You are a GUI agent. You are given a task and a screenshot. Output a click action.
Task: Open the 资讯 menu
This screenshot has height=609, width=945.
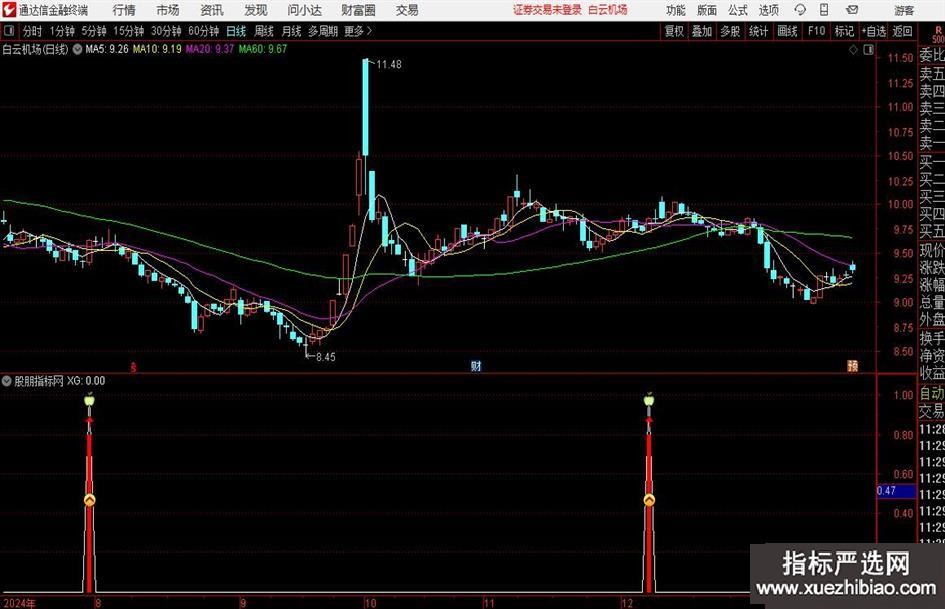(x=212, y=10)
